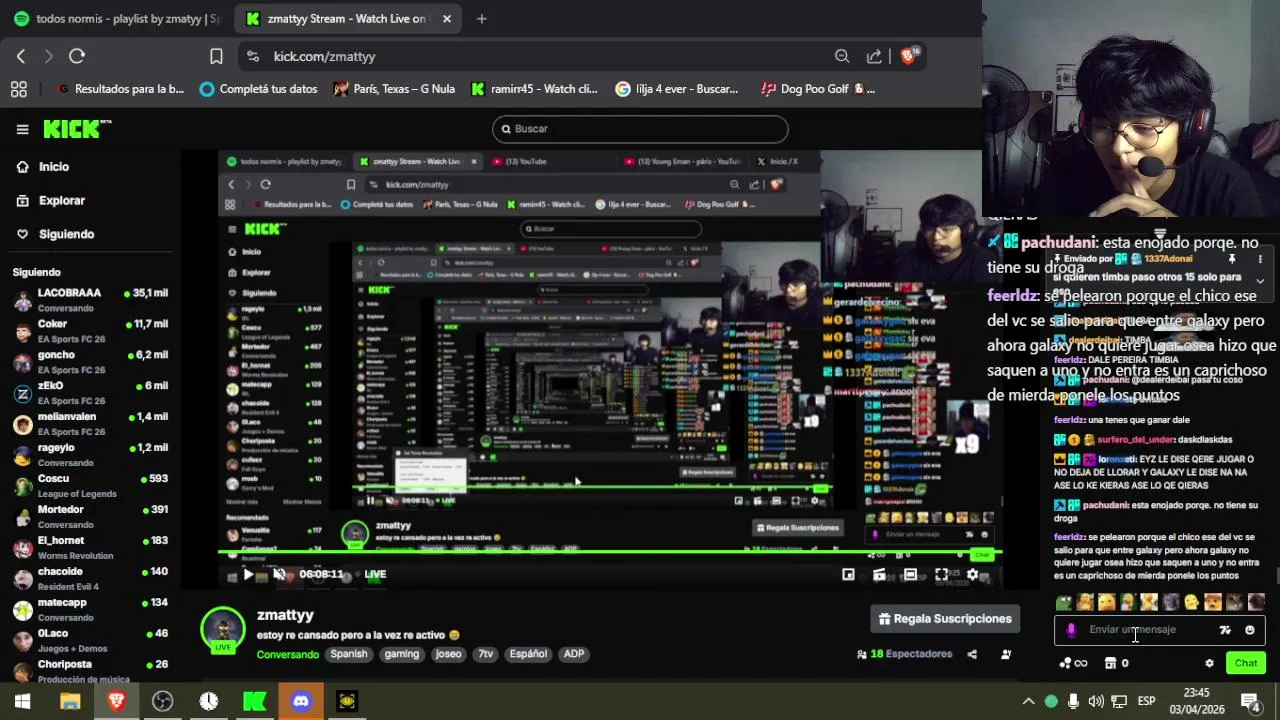1280x720 pixels.
Task: Open goncho channel in sidebar
Action: pyautogui.click(x=90, y=362)
